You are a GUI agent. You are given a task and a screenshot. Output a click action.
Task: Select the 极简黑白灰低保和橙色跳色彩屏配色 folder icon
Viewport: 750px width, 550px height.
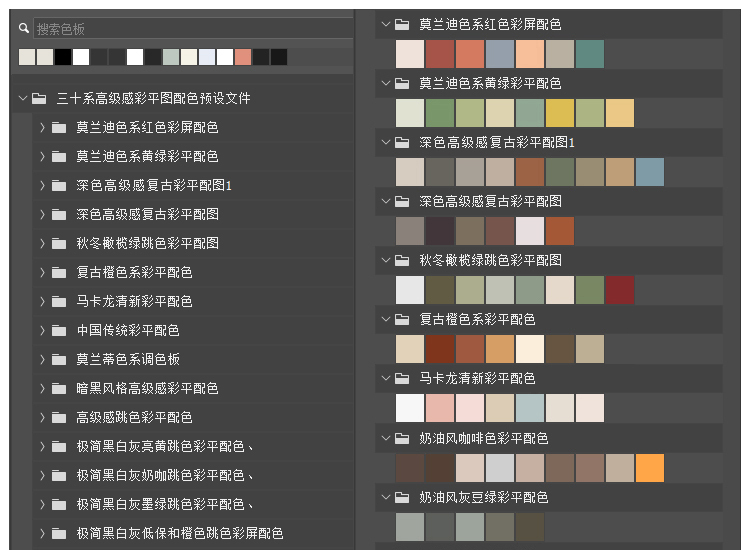click(x=59, y=533)
